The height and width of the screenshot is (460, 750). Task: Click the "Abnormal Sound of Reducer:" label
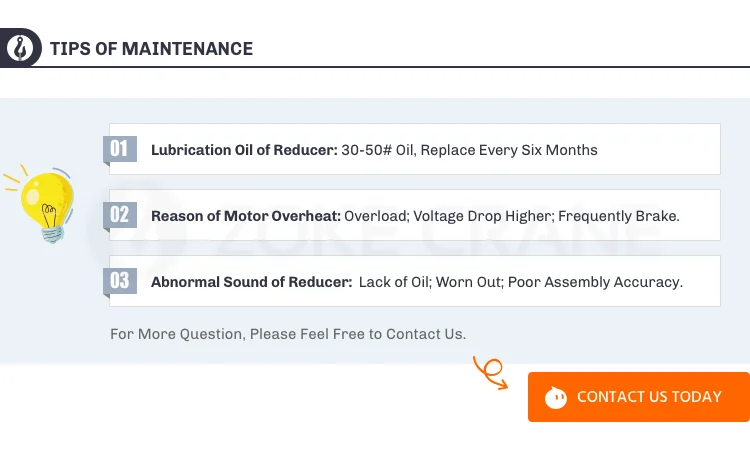click(x=250, y=282)
